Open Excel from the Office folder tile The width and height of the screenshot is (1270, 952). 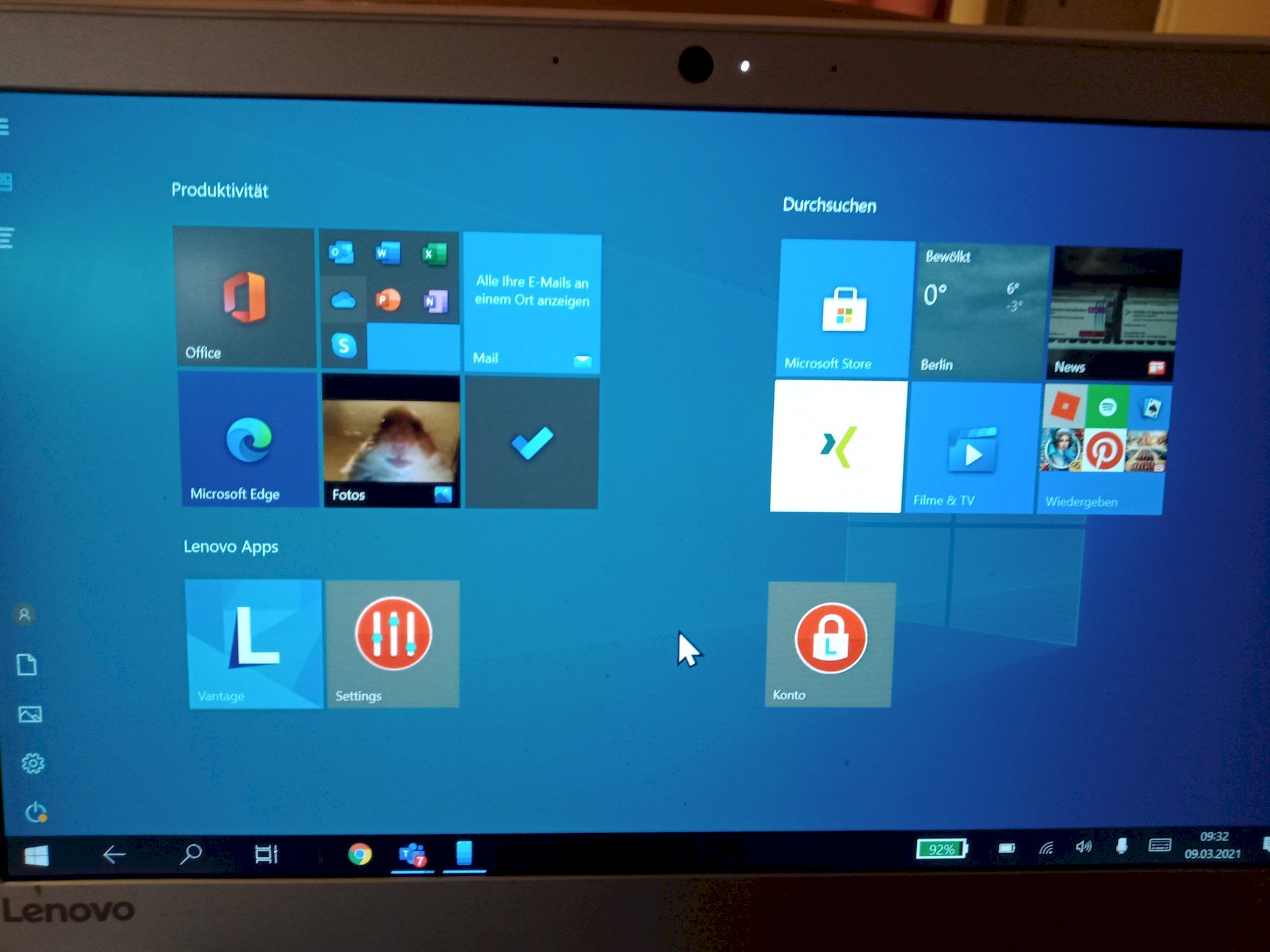tap(435, 254)
